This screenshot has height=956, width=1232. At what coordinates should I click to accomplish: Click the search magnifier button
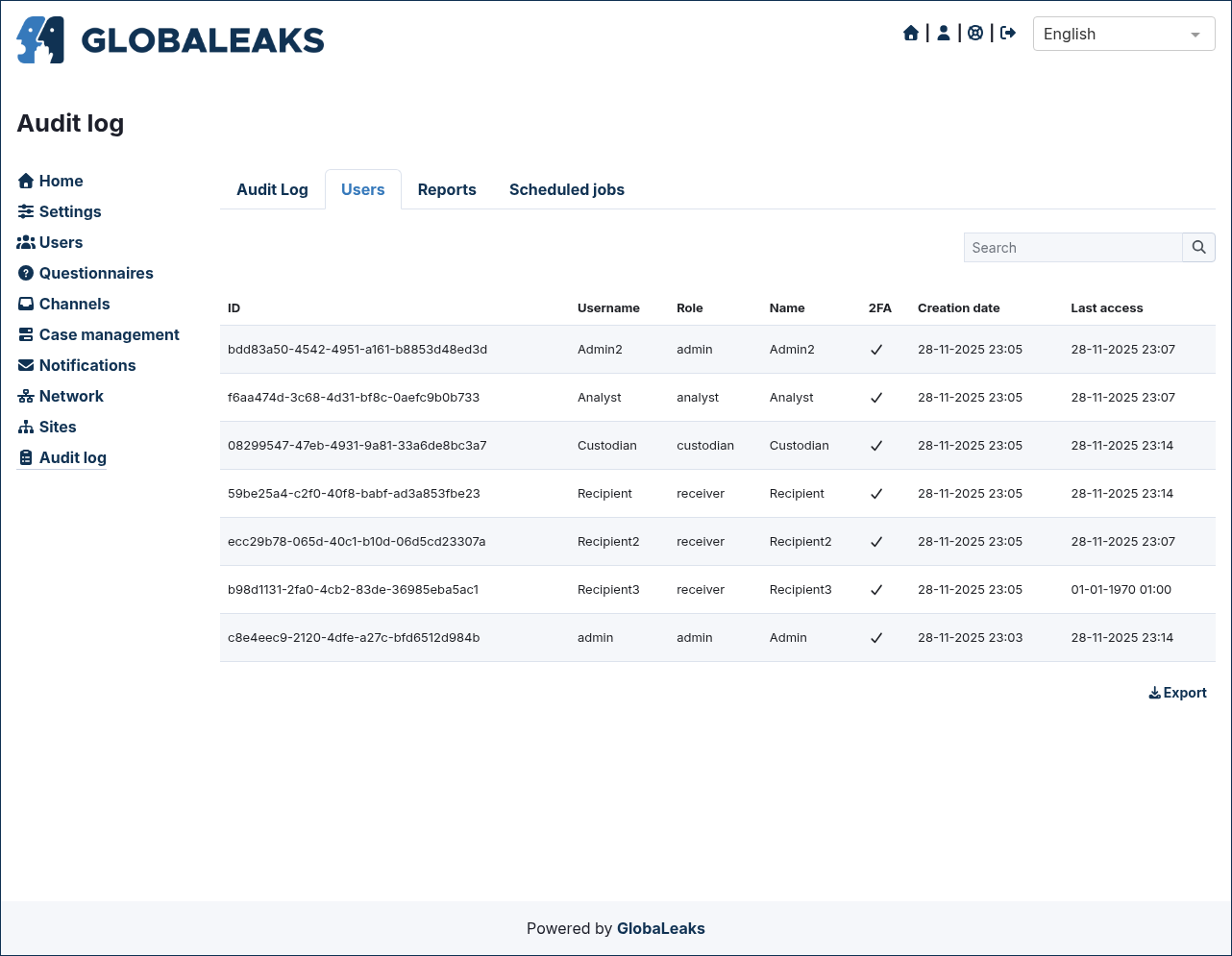(1198, 247)
